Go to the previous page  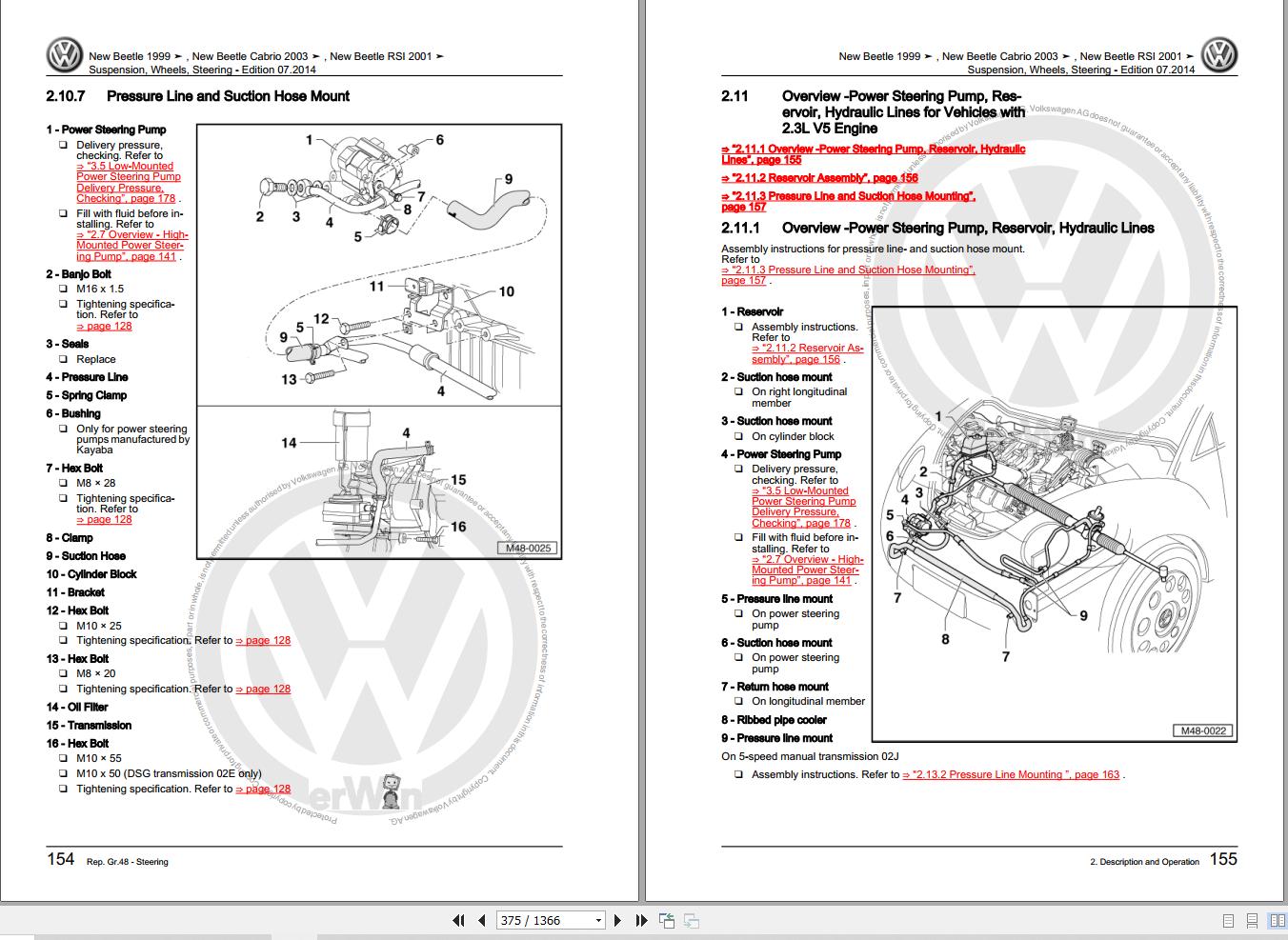pos(482,920)
